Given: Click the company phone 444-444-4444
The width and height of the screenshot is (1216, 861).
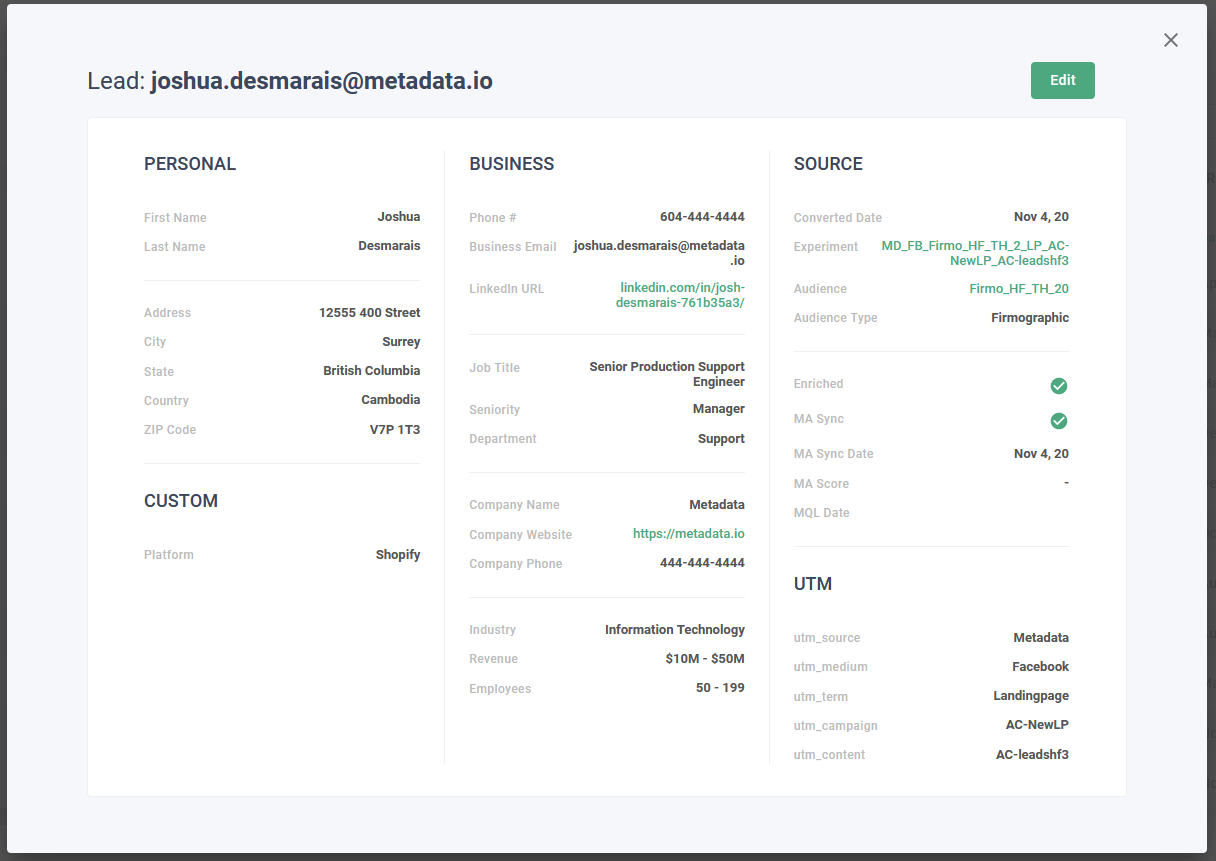Looking at the screenshot, I should tap(702, 563).
